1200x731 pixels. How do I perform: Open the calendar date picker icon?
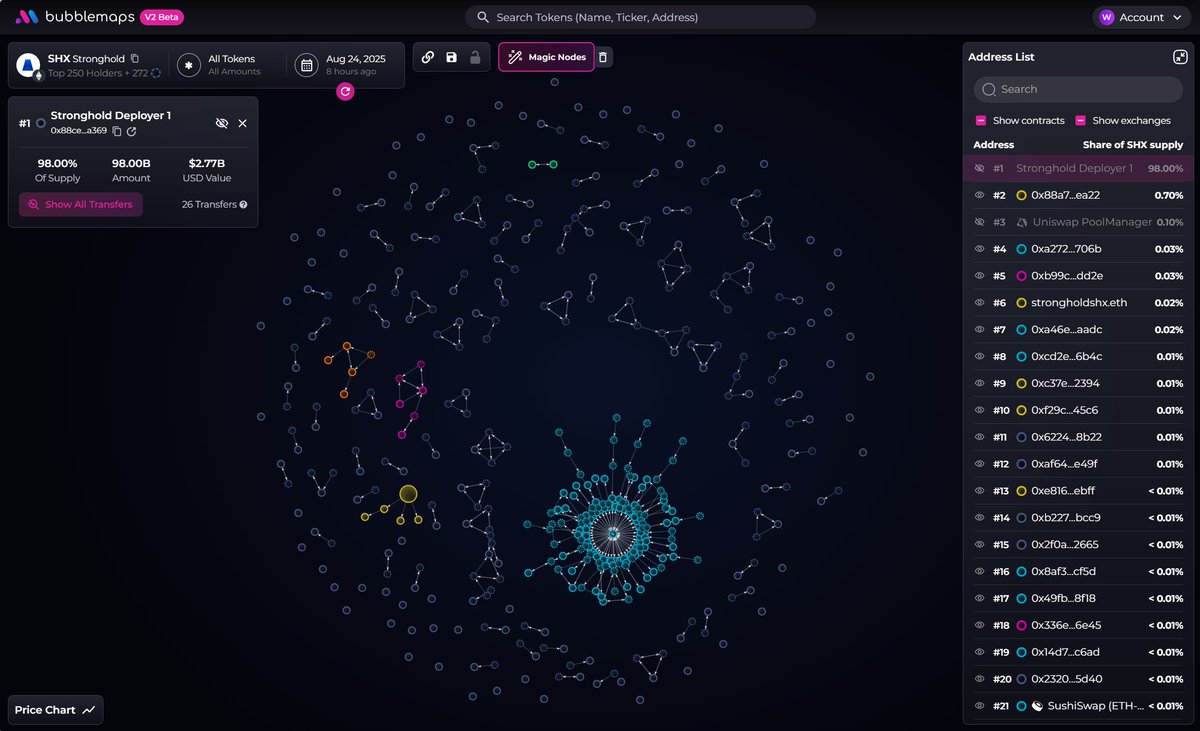point(305,65)
